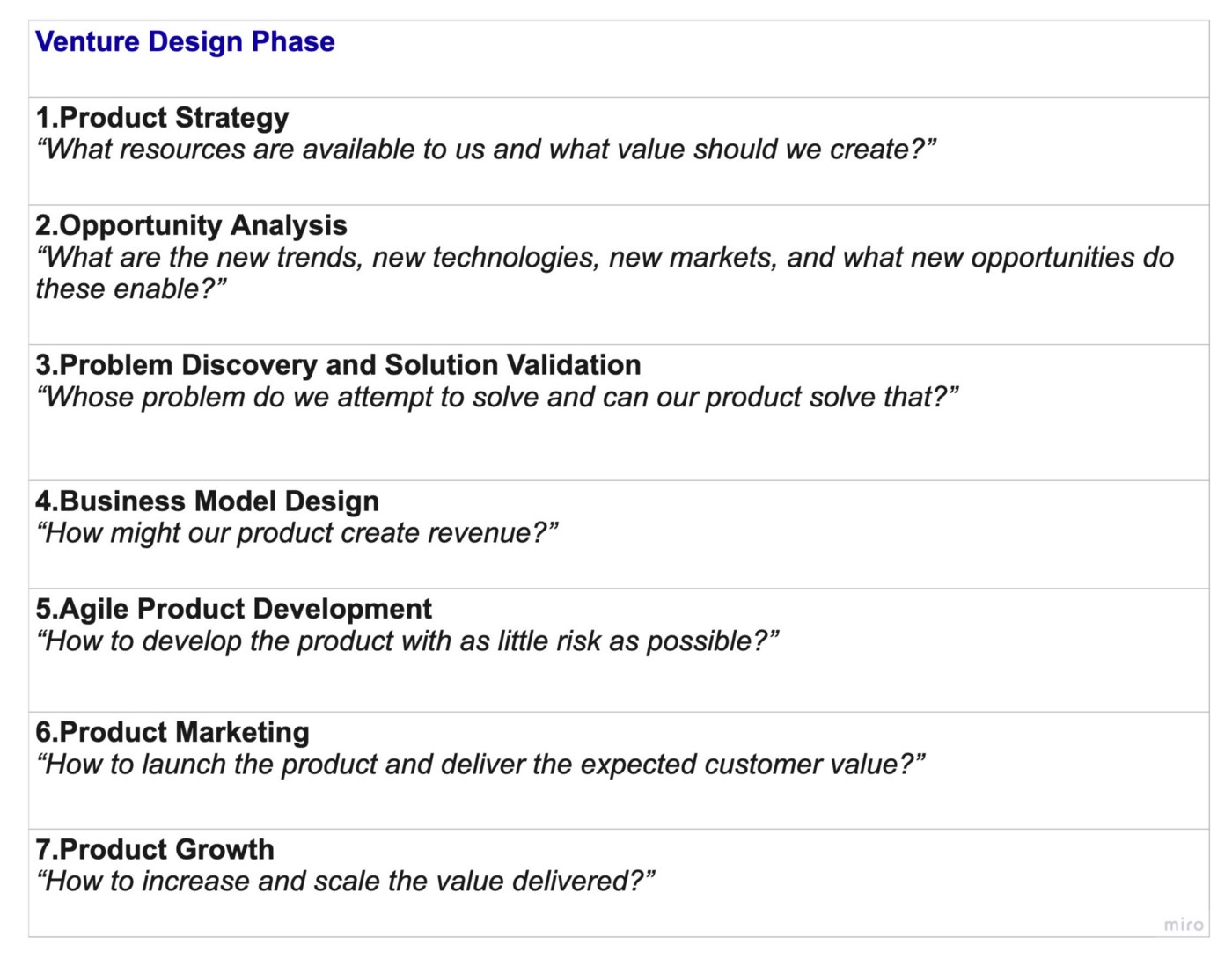Select the 6.Product Marketing heading
Viewport: 1232px width, 959px height.
point(172,731)
